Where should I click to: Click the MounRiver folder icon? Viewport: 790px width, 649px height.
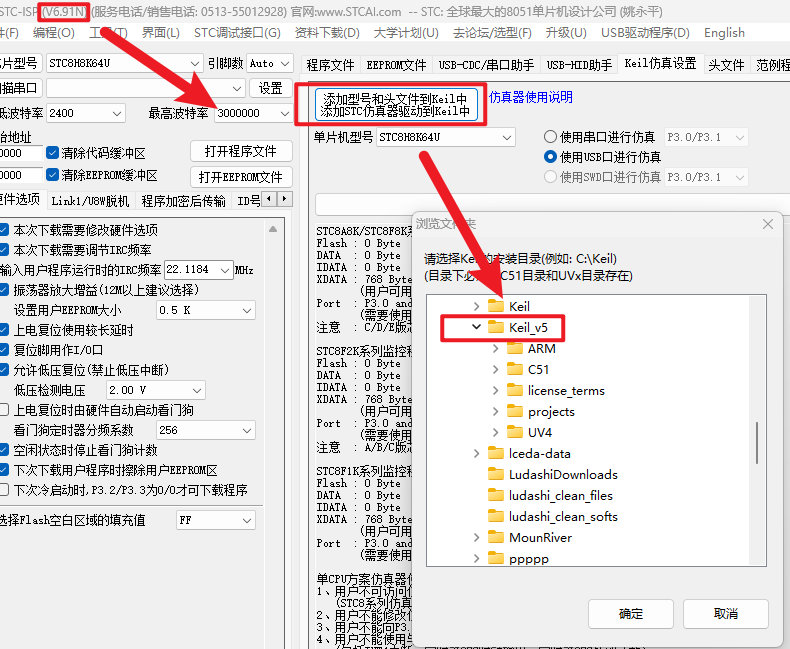point(496,538)
